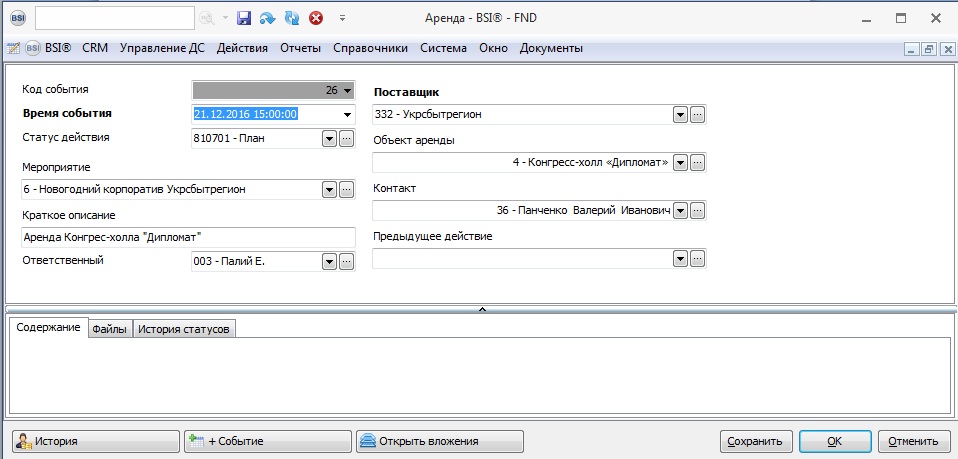This screenshot has height=459, width=958.
Task: Switch to the История статусов tab
Action: 184,329
